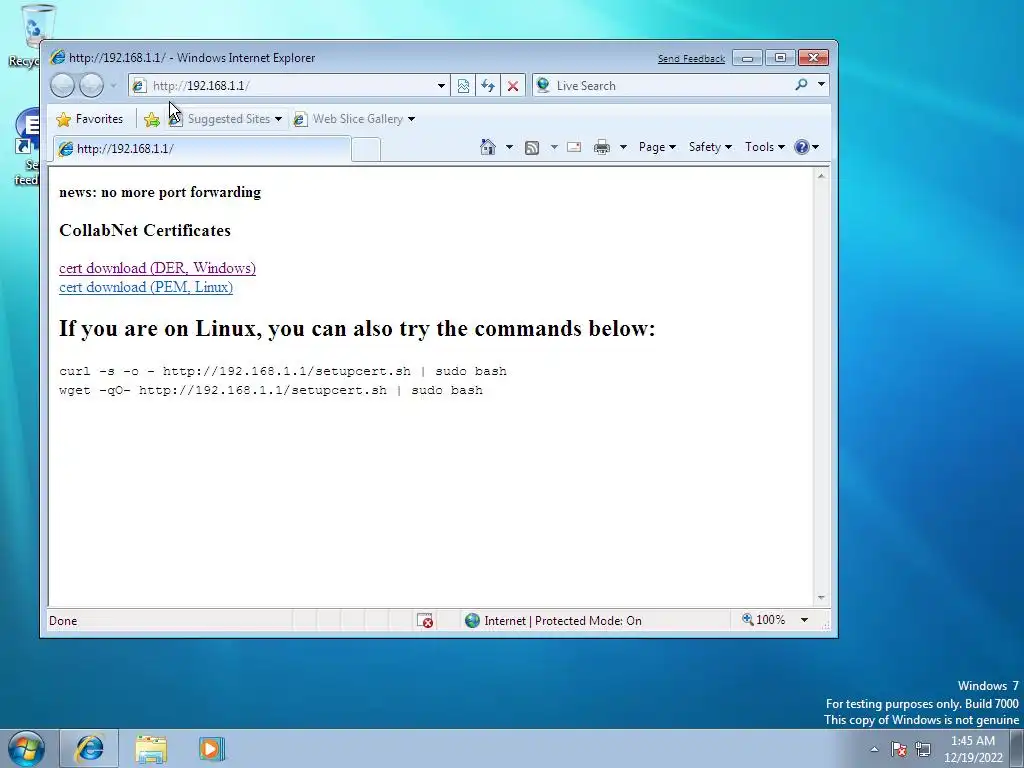Click the 100% zoom level button
This screenshot has width=1024, height=768.
pos(763,620)
